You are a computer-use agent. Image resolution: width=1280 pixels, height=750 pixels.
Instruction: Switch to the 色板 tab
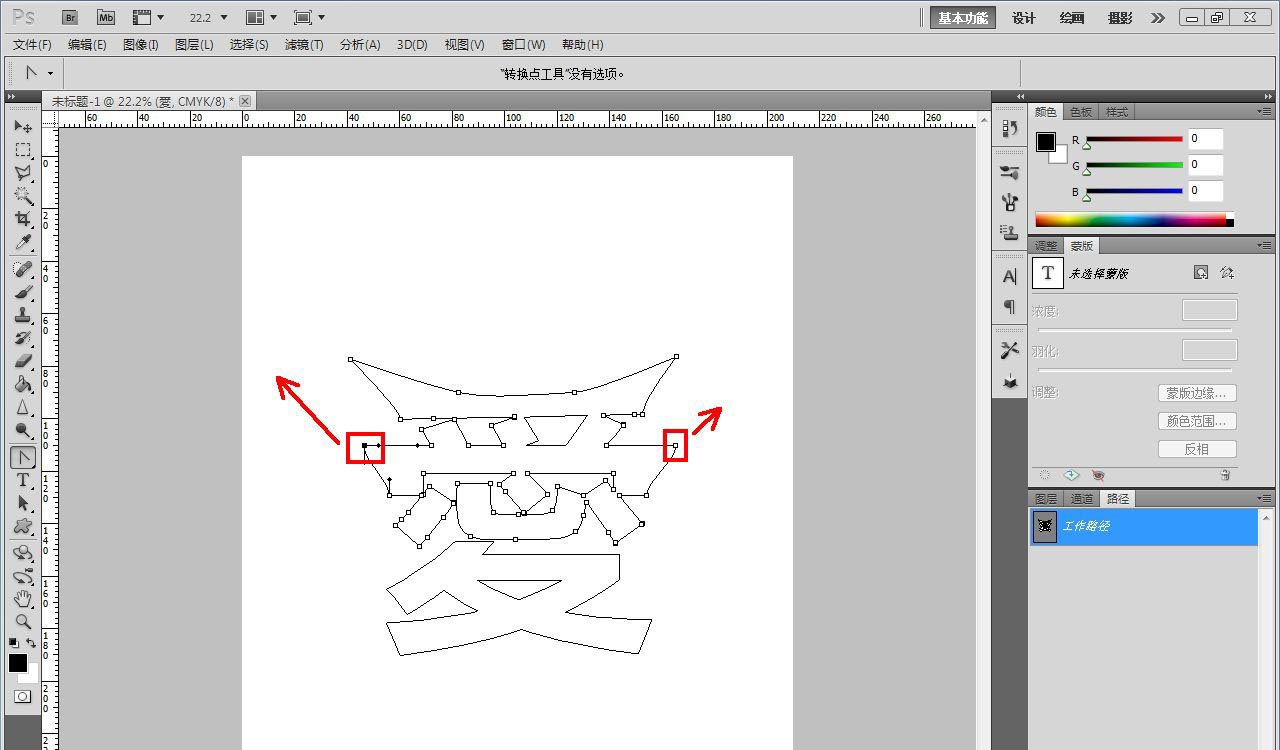[1080, 112]
